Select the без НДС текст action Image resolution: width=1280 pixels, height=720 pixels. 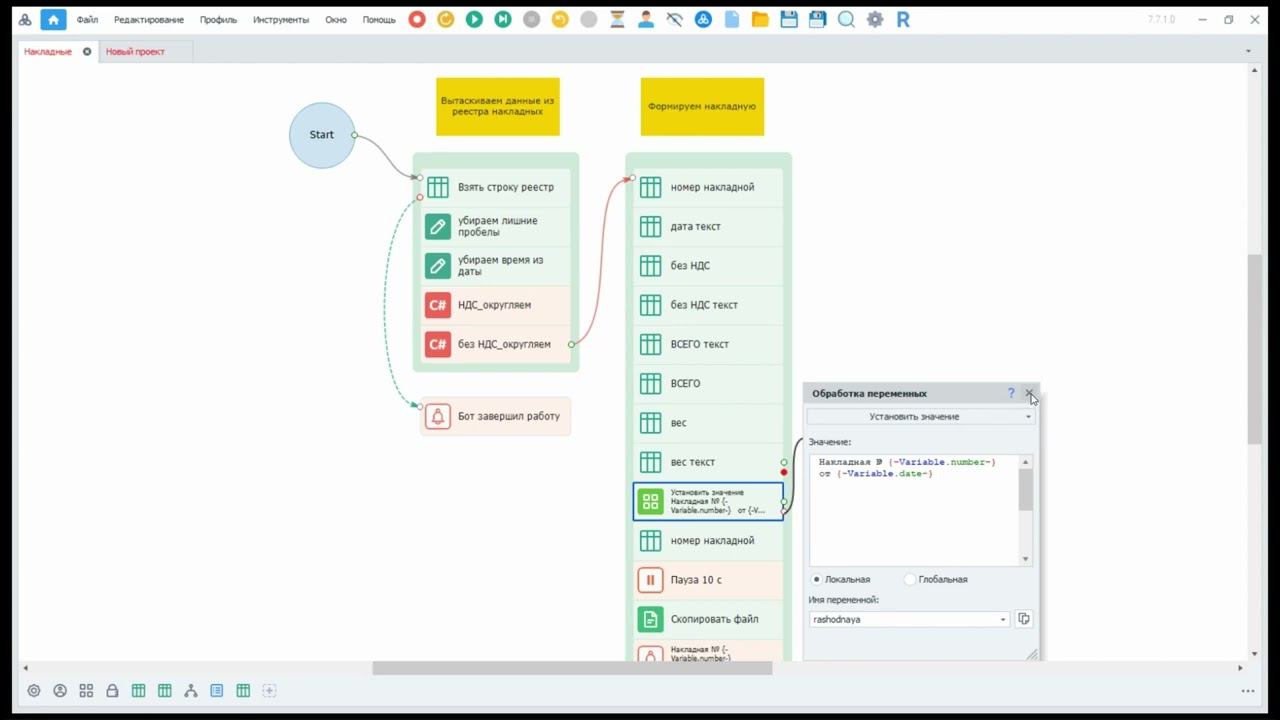[x=708, y=305]
